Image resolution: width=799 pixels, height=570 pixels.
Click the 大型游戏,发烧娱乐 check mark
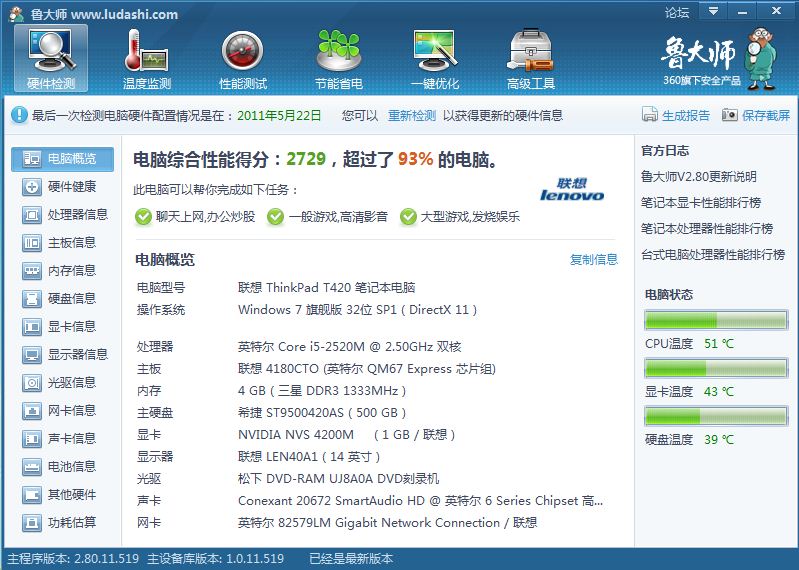[408, 216]
